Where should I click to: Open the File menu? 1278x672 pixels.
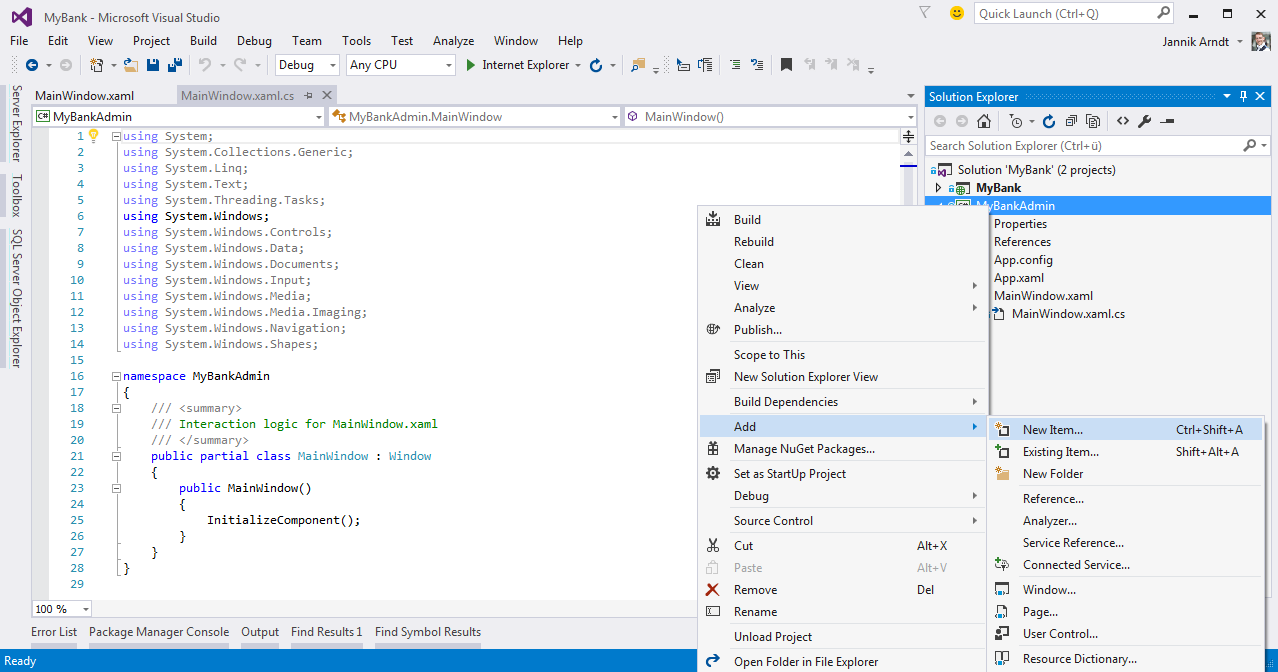[19, 41]
